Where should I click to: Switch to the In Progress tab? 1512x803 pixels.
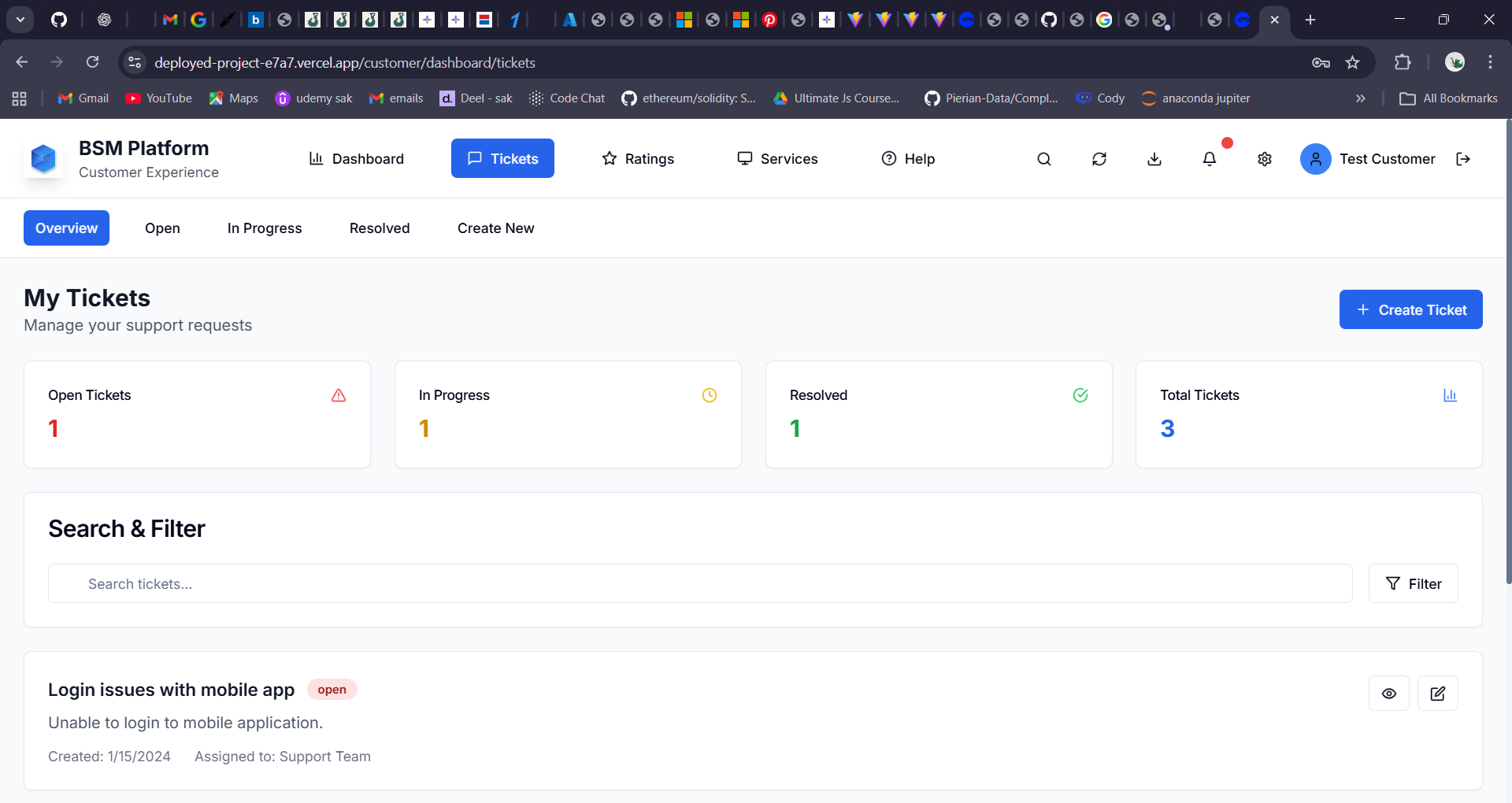265,228
